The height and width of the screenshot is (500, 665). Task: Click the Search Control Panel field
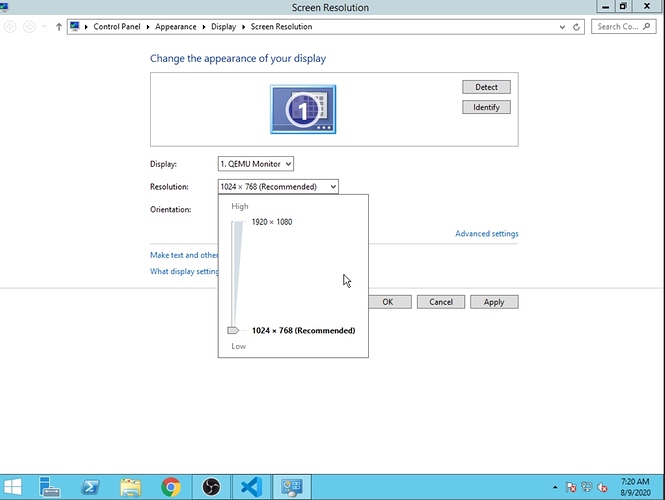point(620,27)
